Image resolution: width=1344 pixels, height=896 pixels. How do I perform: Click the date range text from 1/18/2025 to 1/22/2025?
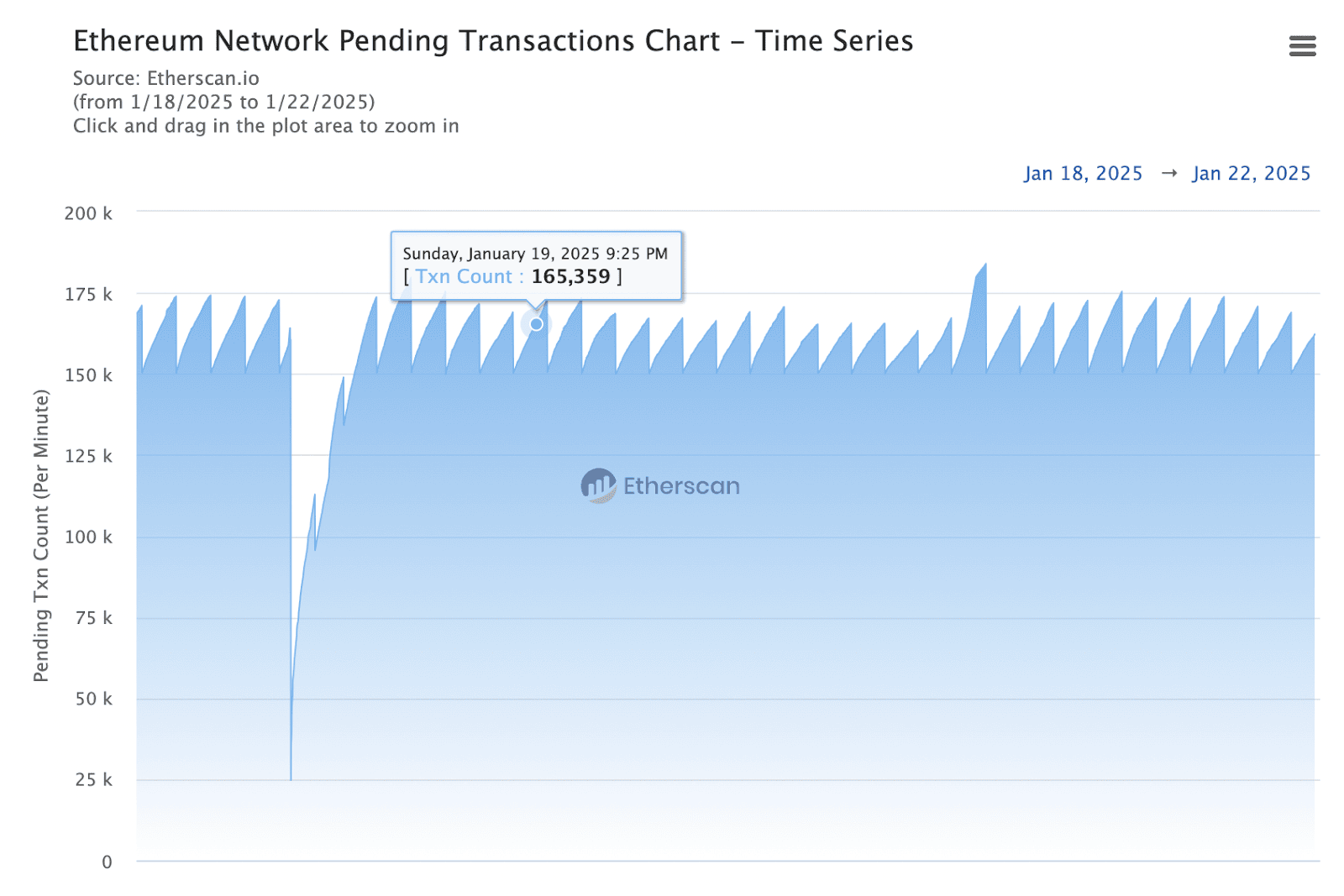tap(224, 102)
